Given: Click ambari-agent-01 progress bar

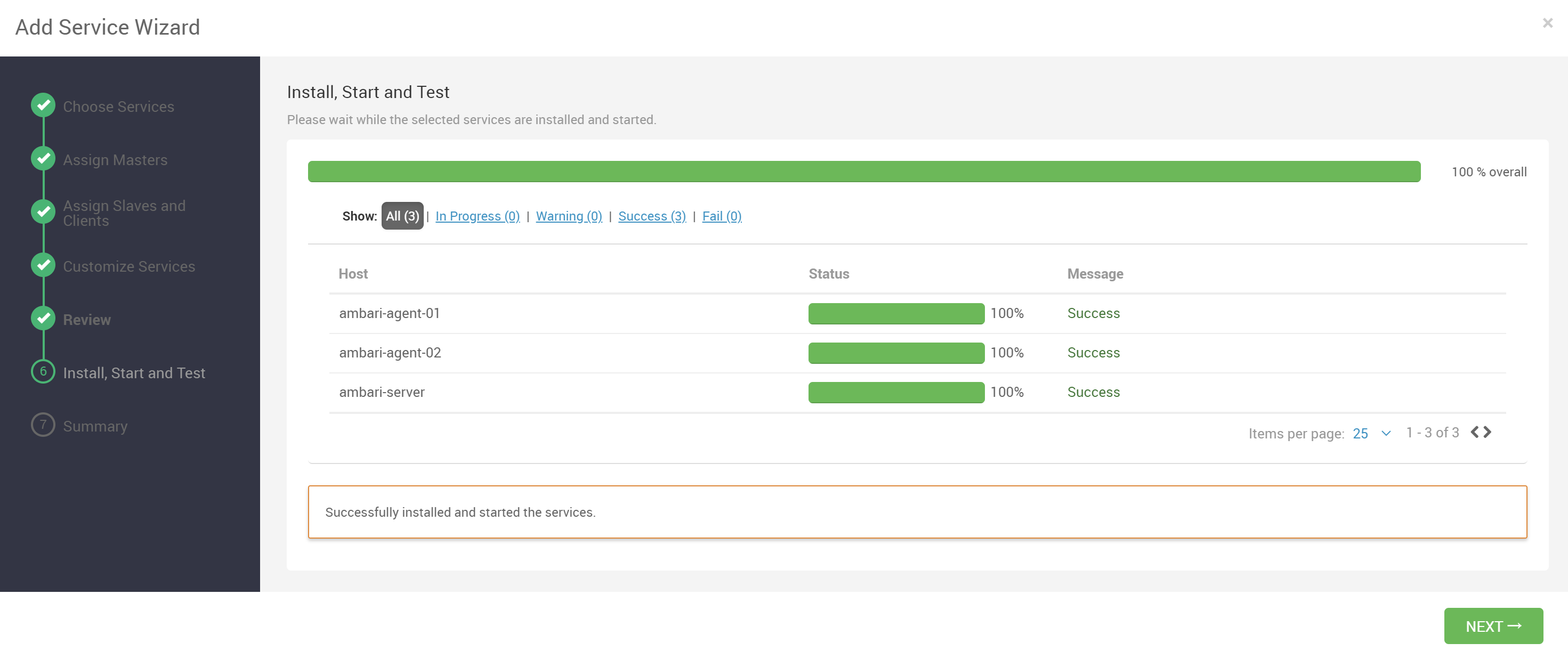Looking at the screenshot, I should 896,313.
